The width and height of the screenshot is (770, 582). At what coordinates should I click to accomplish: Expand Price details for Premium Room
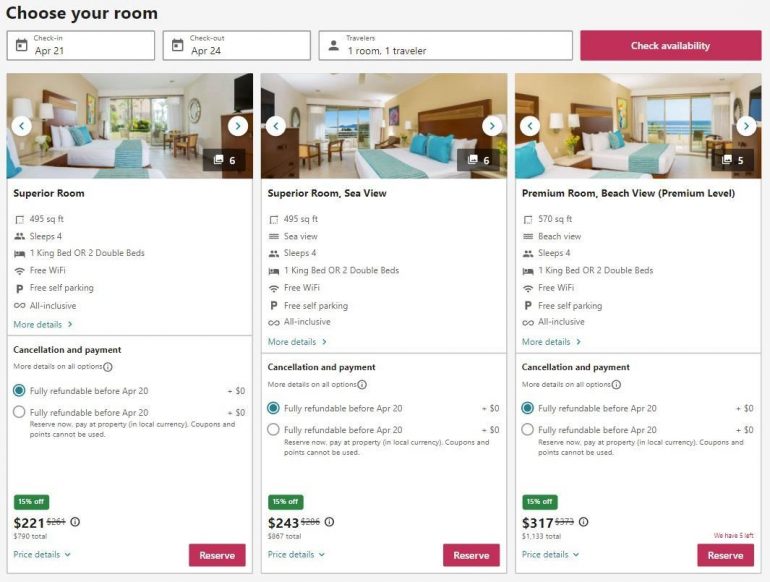point(550,554)
